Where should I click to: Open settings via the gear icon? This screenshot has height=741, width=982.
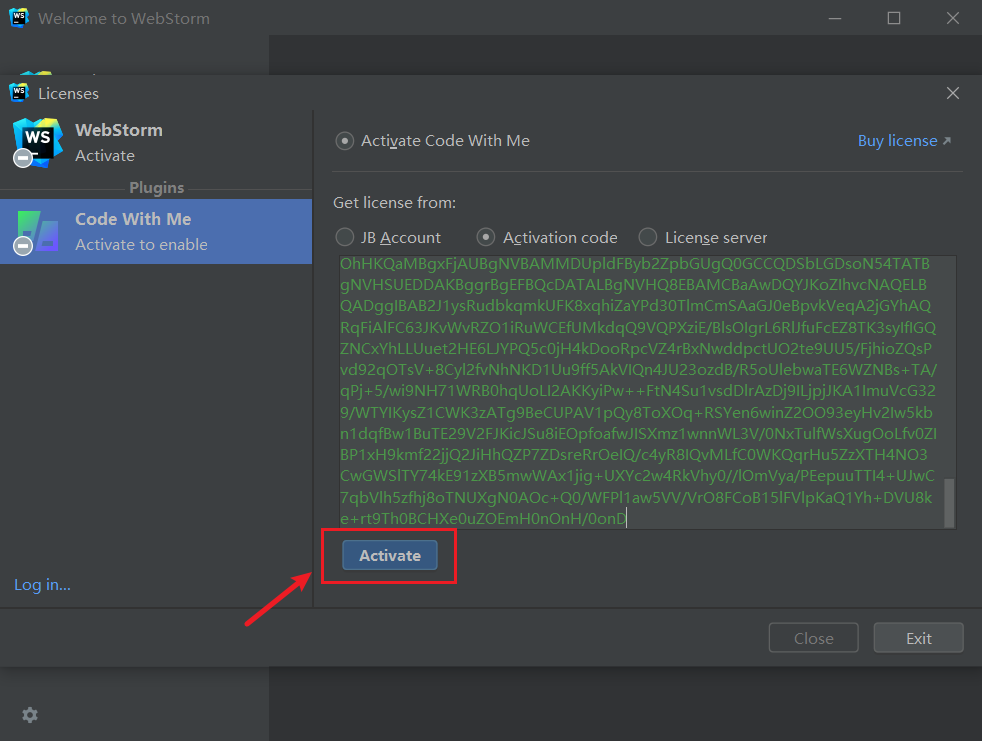(30, 715)
